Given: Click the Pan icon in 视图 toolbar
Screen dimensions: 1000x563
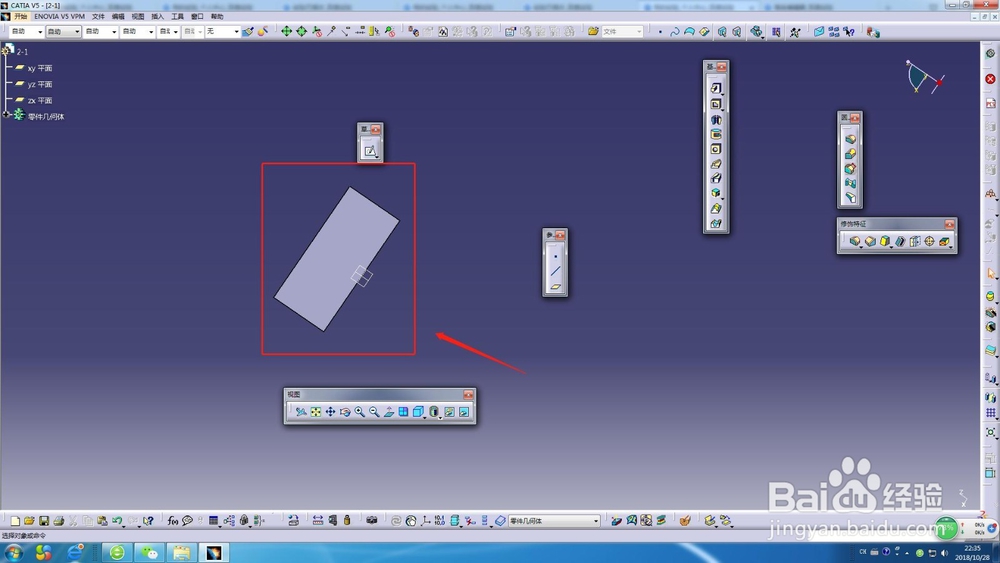Looking at the screenshot, I should tap(330, 412).
